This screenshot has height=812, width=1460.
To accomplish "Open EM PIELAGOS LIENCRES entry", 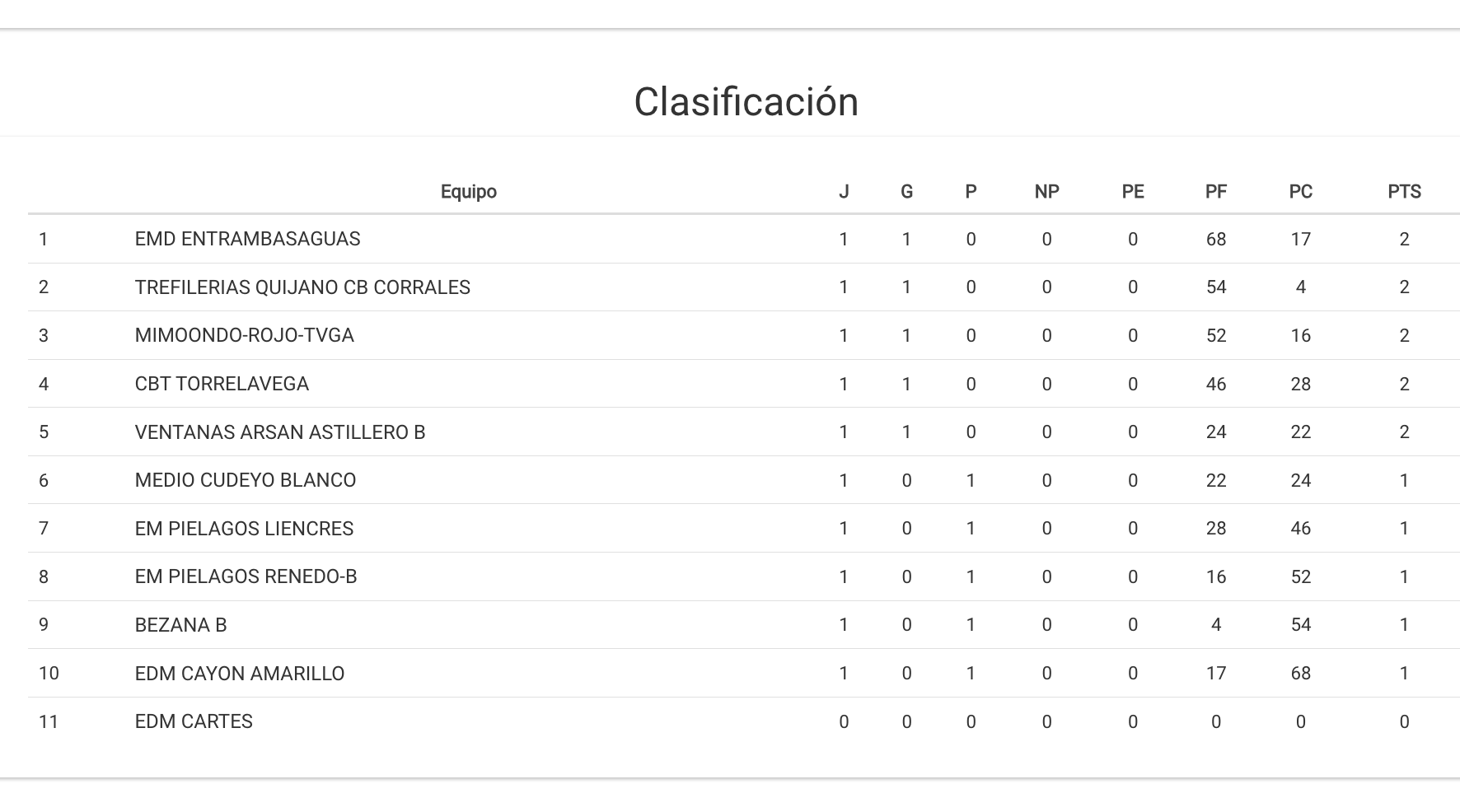I will (x=244, y=529).
